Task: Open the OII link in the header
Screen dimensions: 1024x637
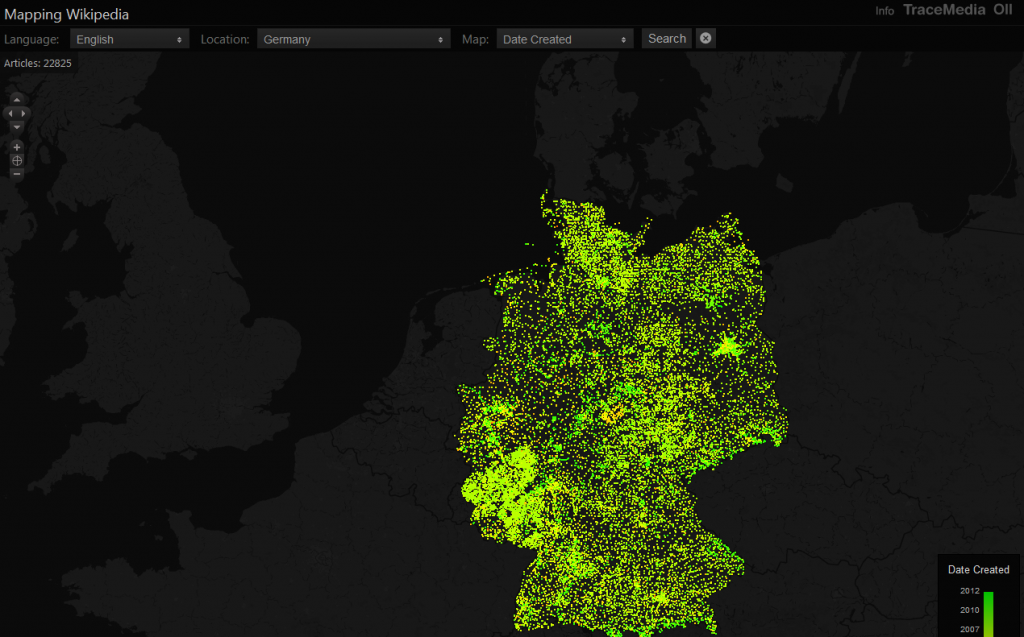Action: click(1002, 10)
